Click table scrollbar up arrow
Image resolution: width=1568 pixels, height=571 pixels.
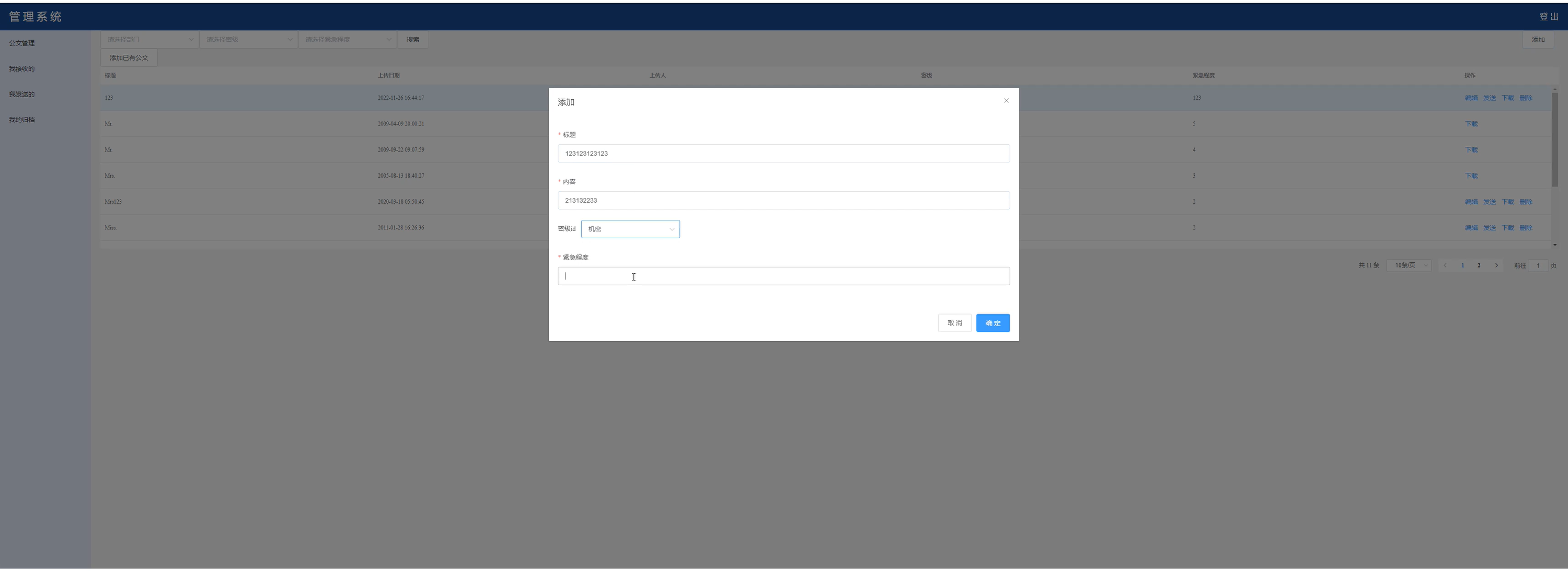click(x=1554, y=89)
